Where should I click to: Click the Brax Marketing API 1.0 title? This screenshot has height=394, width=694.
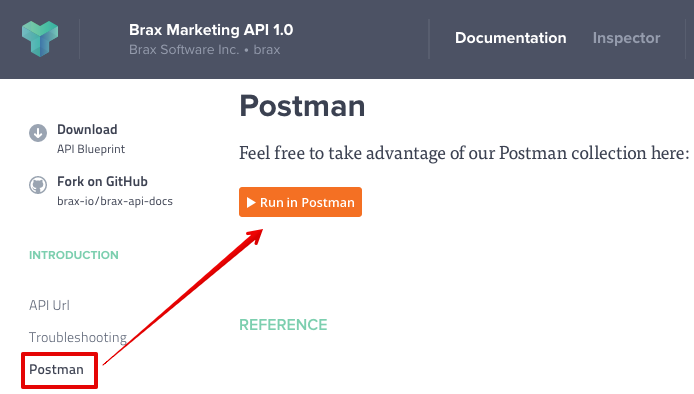click(x=211, y=30)
